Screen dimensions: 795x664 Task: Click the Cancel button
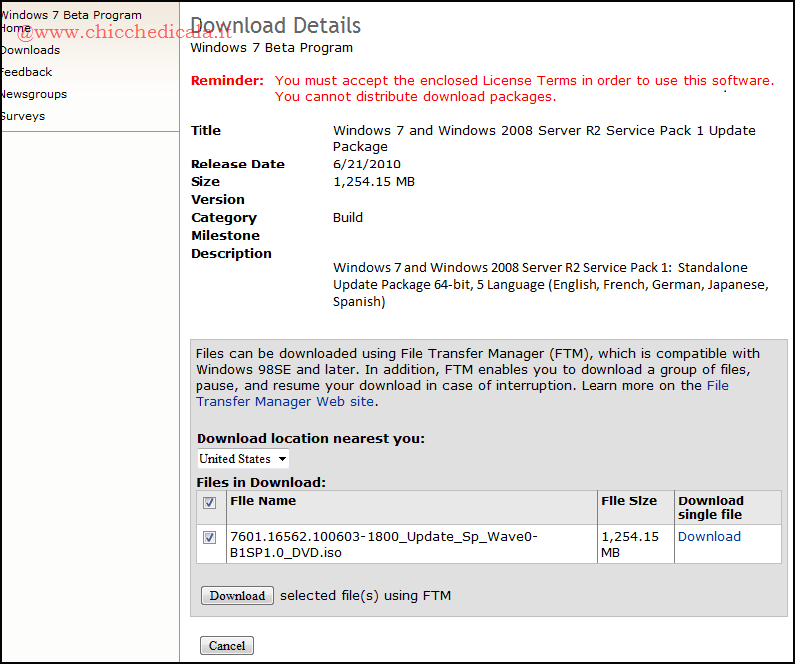point(227,646)
